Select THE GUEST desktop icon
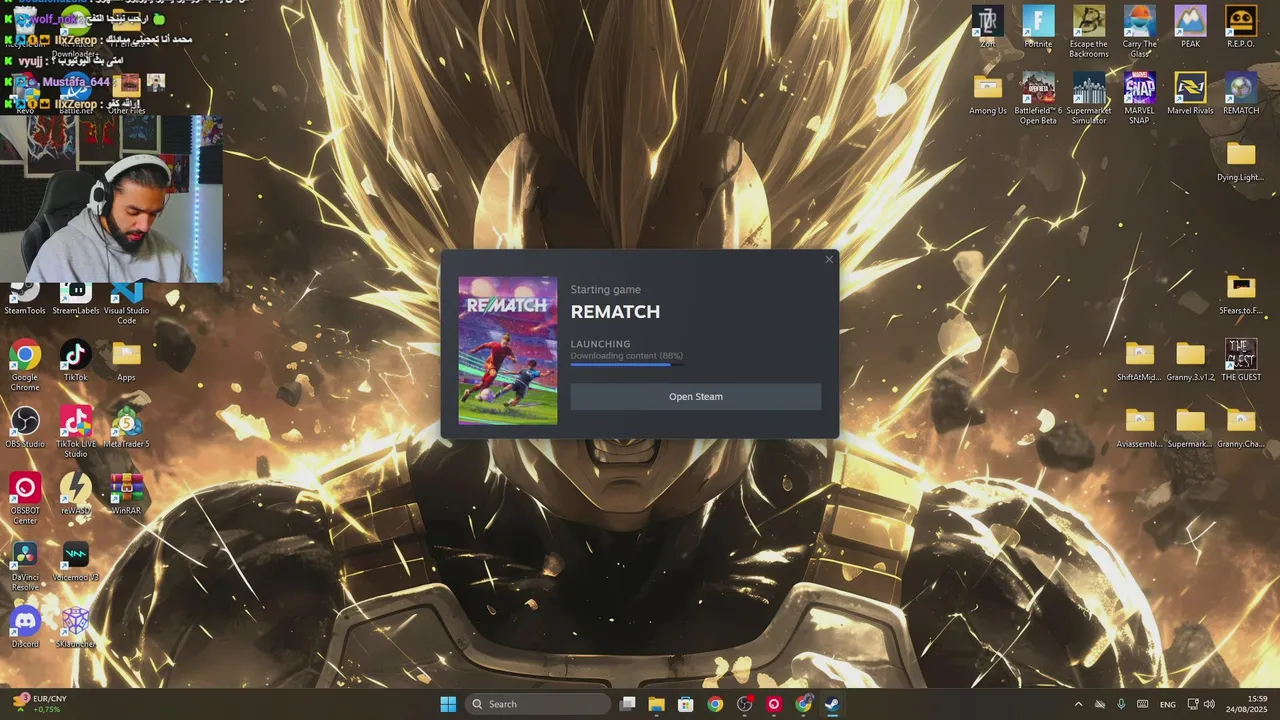Screen dimensions: 1280x720 pos(1241,361)
